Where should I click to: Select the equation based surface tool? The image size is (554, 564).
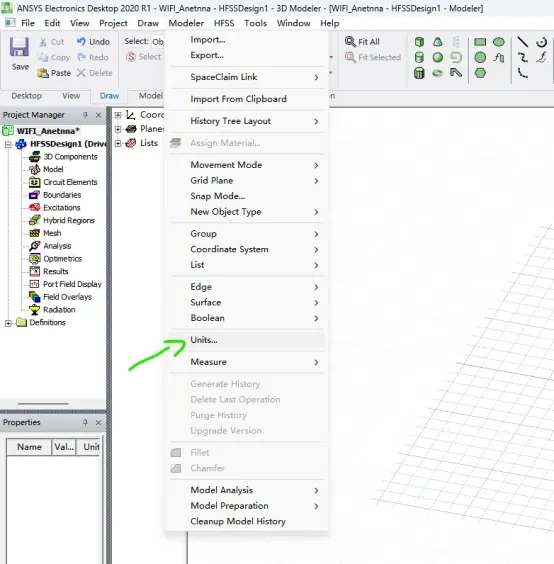[x=499, y=57]
